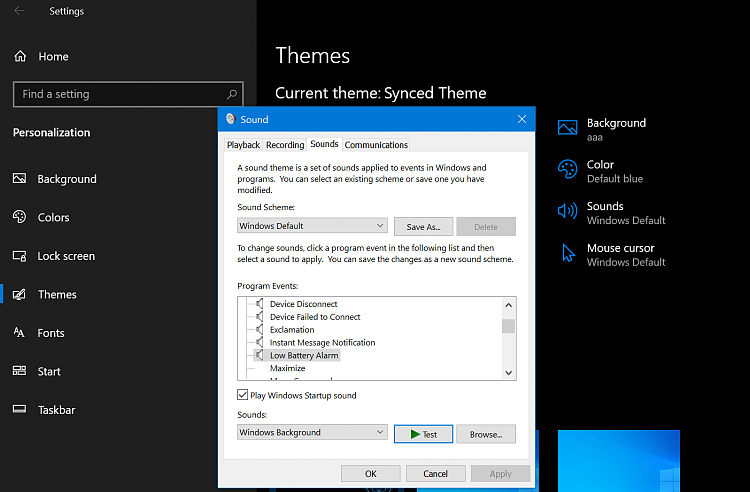This screenshot has height=492, width=750.
Task: Click speaker icon beside Instant Message Notification
Action: coord(259,342)
